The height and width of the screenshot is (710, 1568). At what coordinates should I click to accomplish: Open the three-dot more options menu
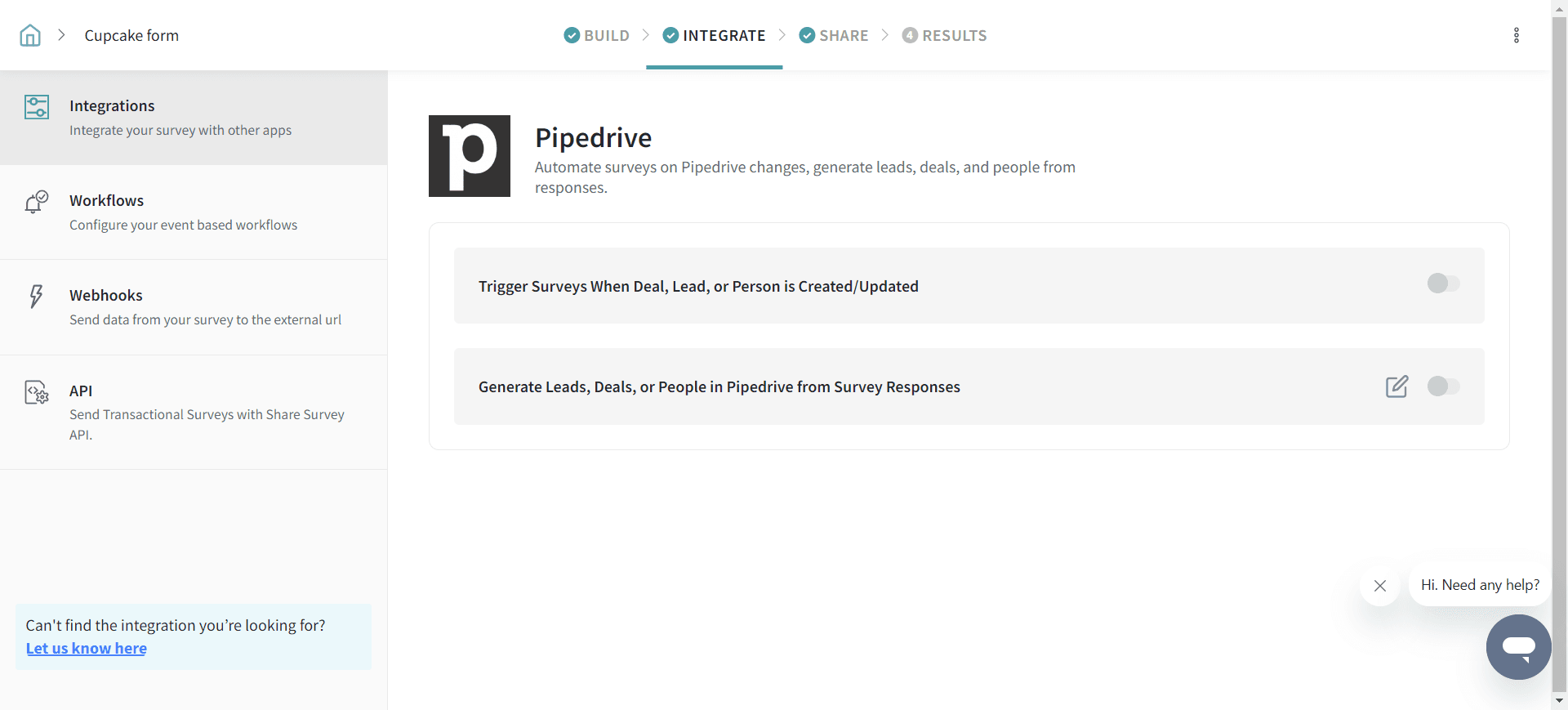tap(1516, 35)
